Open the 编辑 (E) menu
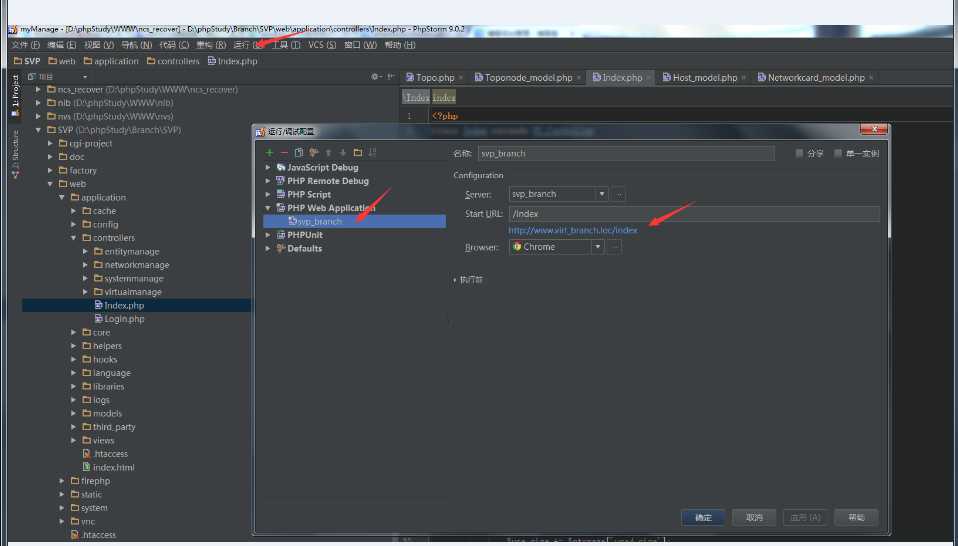 point(62,45)
